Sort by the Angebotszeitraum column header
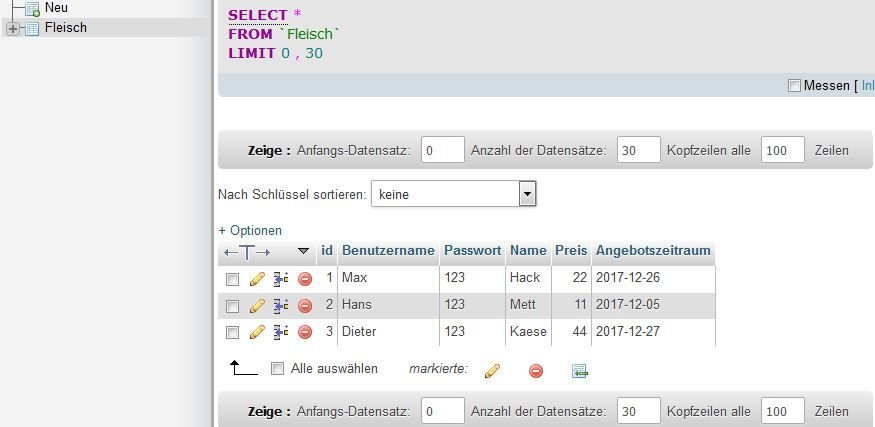The width and height of the screenshot is (875, 427). tap(653, 251)
